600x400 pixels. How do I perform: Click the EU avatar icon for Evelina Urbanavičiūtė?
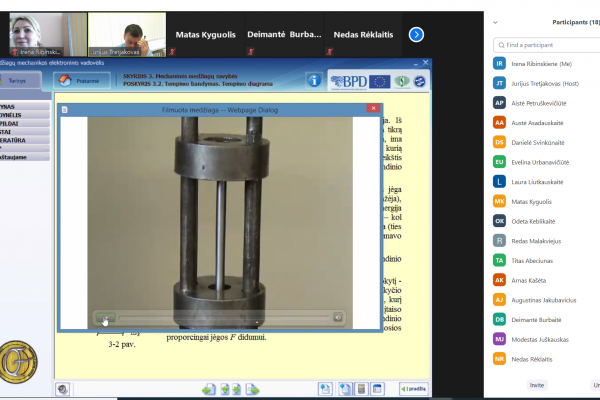pyautogui.click(x=499, y=162)
